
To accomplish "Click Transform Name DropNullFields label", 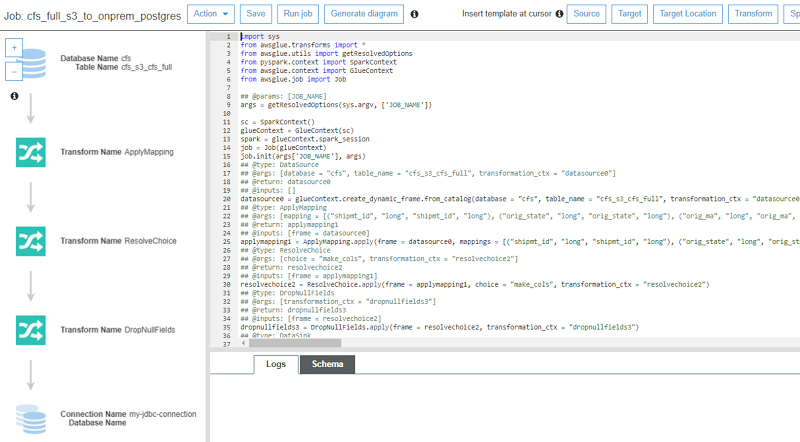I will [x=118, y=330].
